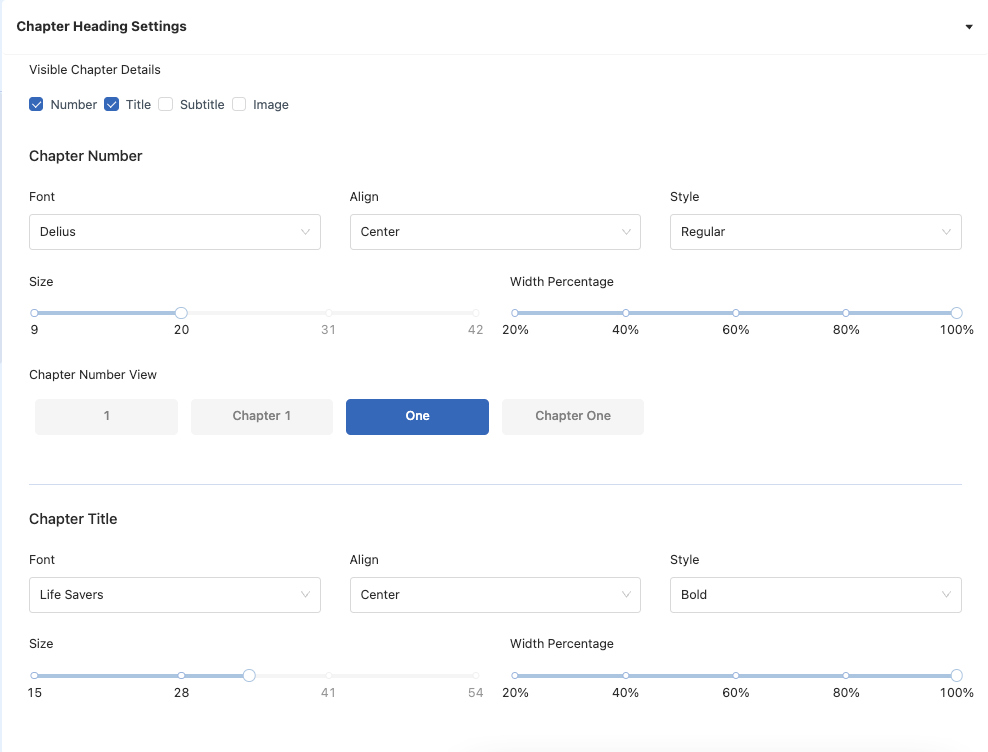Click the Chapter Heading Settings header title
The height and width of the screenshot is (752, 988).
click(101, 26)
